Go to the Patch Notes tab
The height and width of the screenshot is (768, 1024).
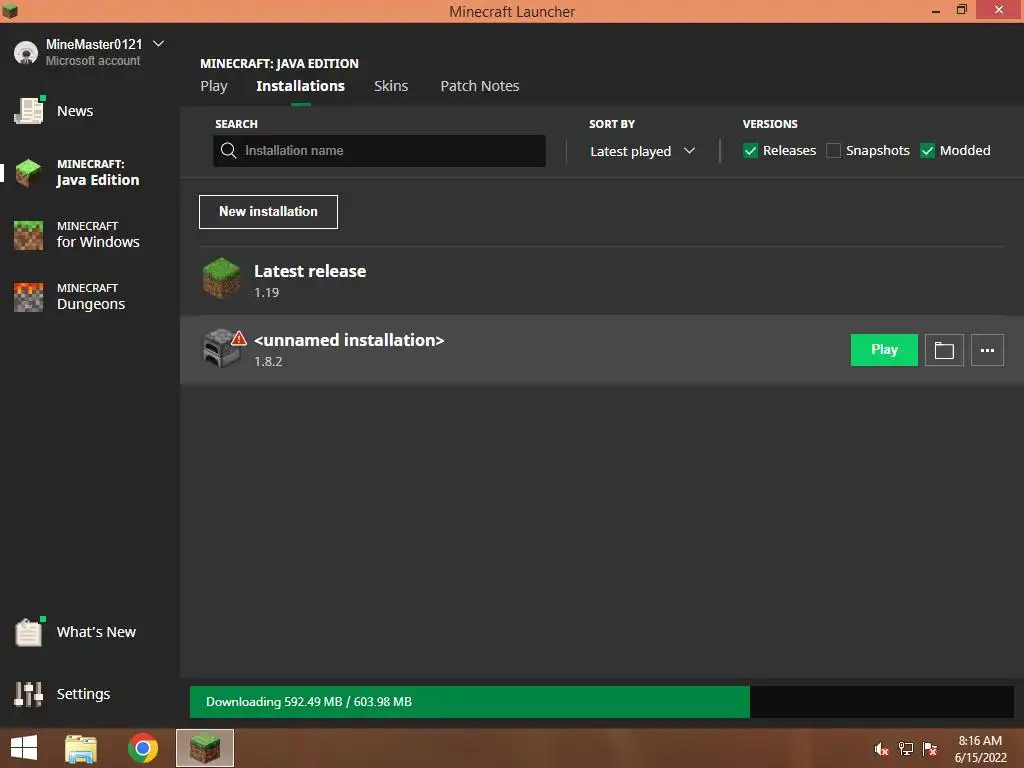(480, 86)
